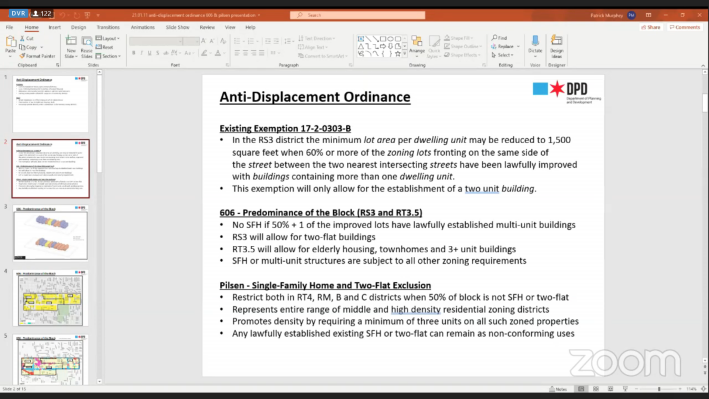Open the Layout dropdown
Image resolution: width=709 pixels, height=399 pixels.
coord(108,38)
